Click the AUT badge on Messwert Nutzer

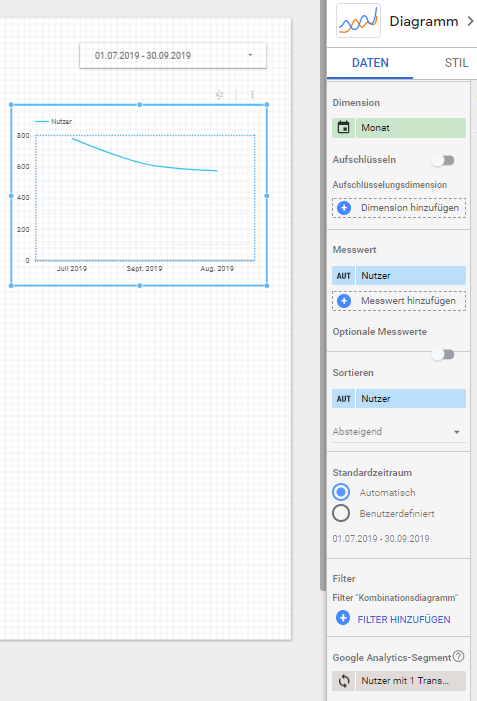[343, 276]
